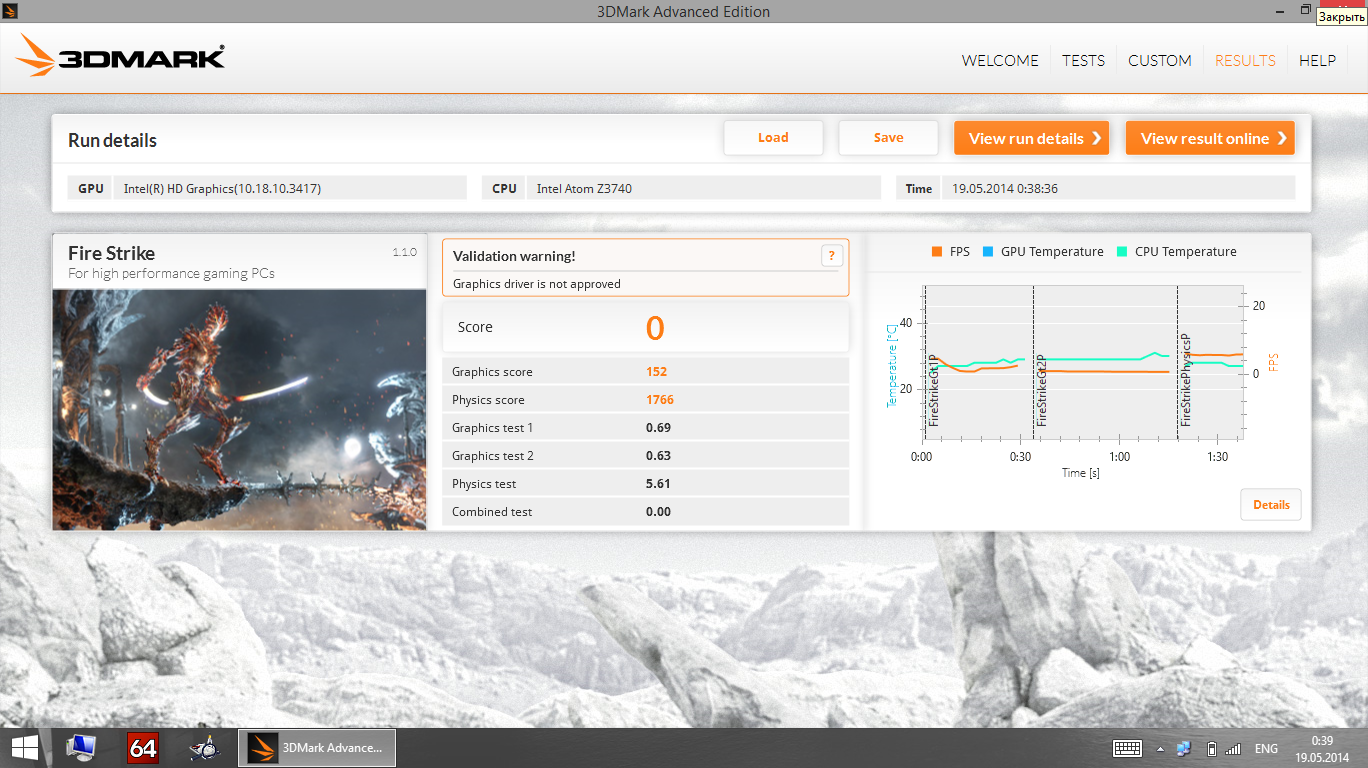Open the touch keyboard tray icon

1128,748
